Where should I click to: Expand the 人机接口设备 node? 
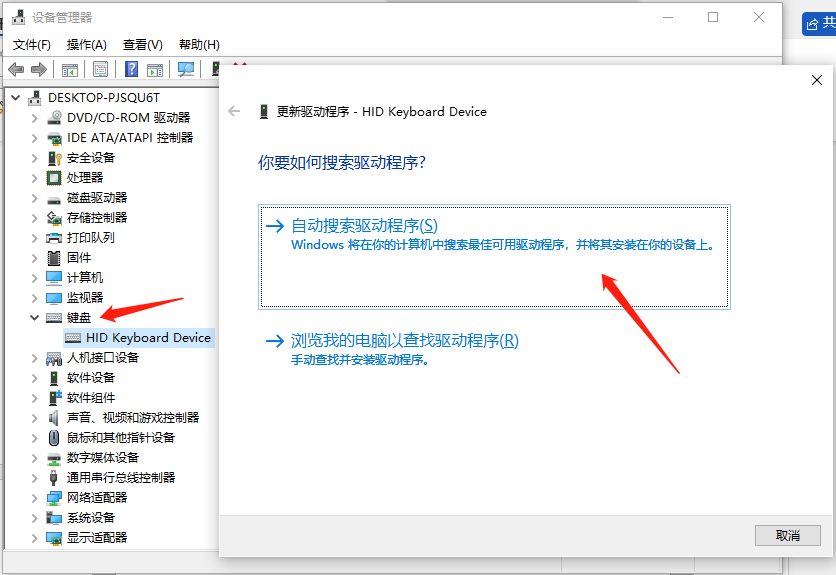[x=35, y=358]
